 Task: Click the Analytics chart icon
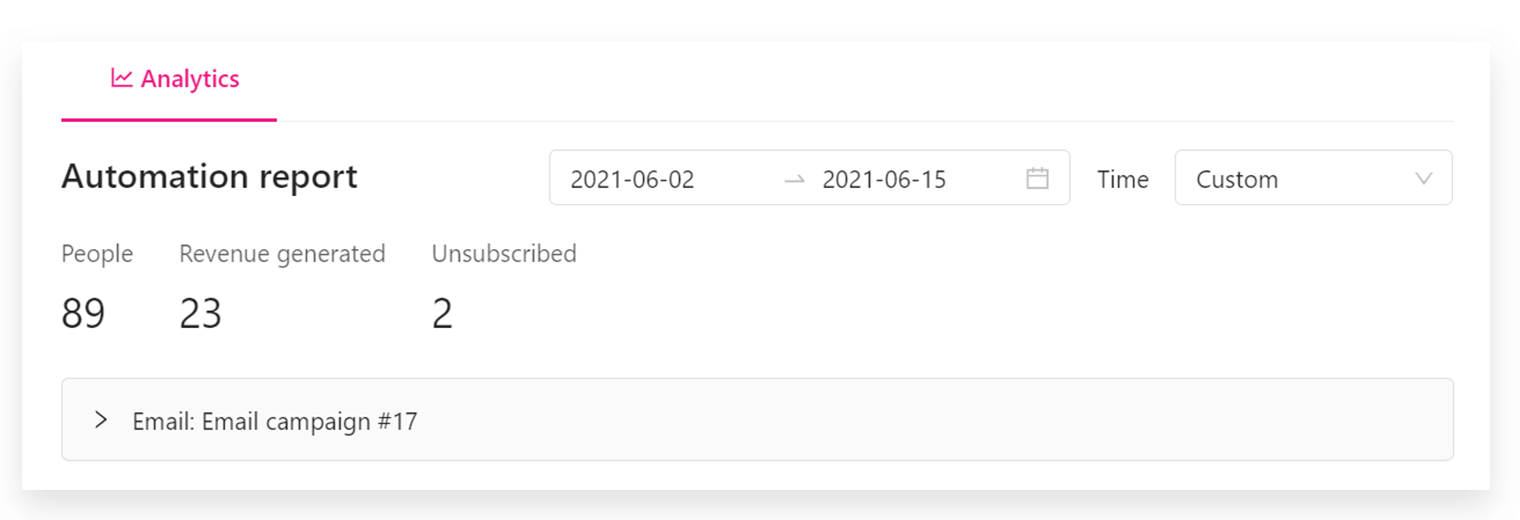click(x=121, y=78)
